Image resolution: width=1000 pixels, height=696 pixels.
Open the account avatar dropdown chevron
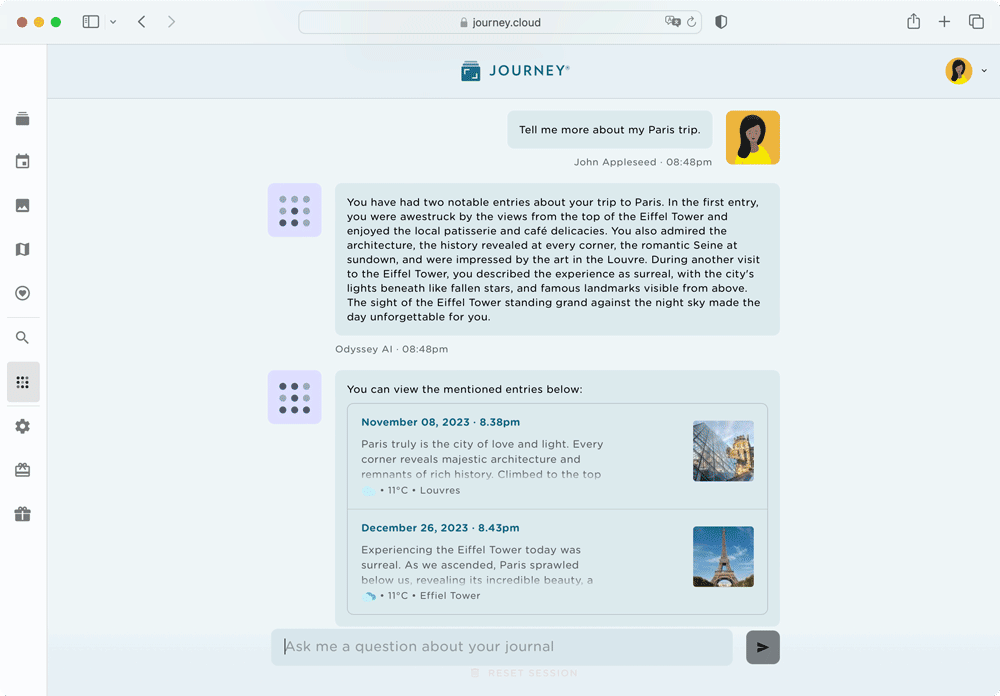(x=984, y=71)
